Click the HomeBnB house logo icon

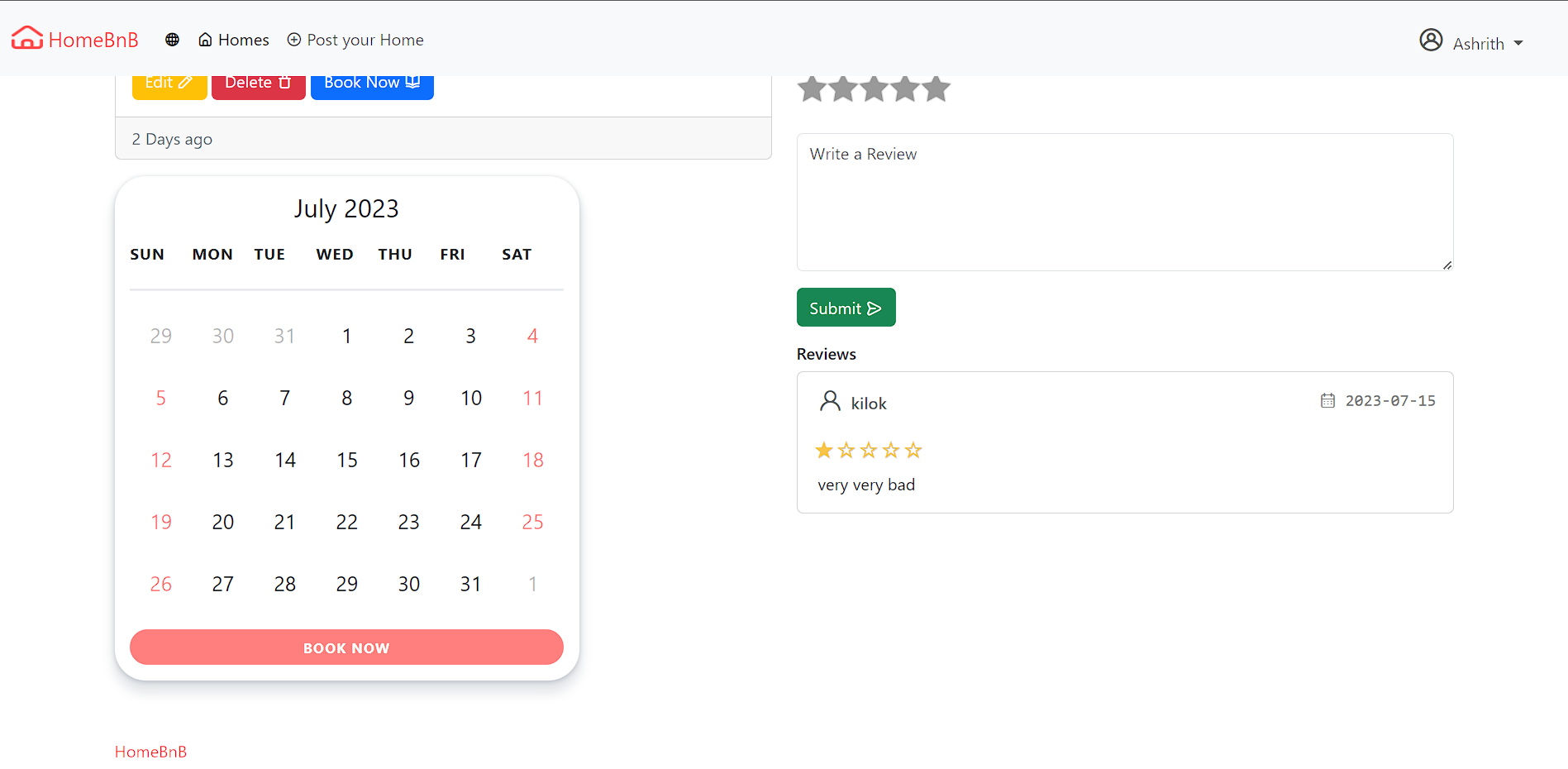(26, 38)
